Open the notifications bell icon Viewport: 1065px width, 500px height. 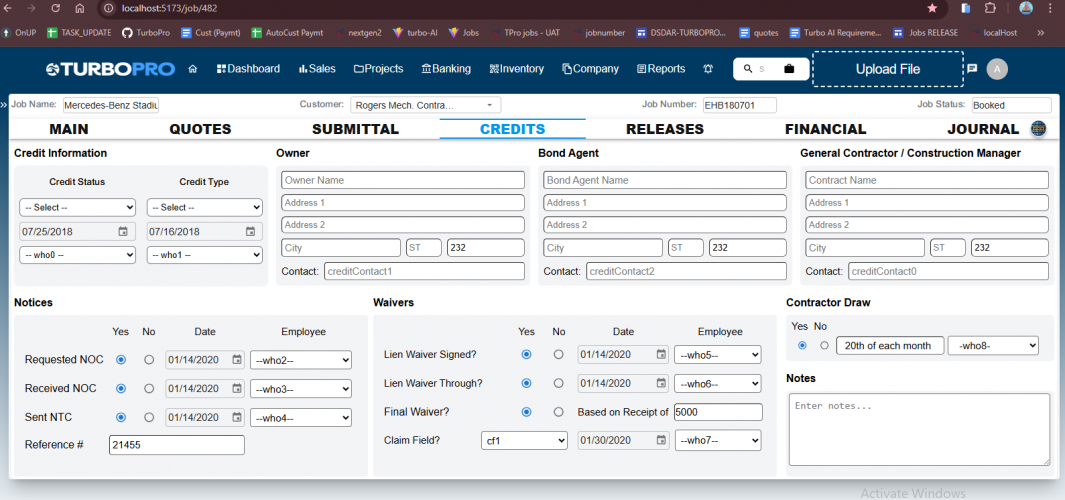coord(708,69)
